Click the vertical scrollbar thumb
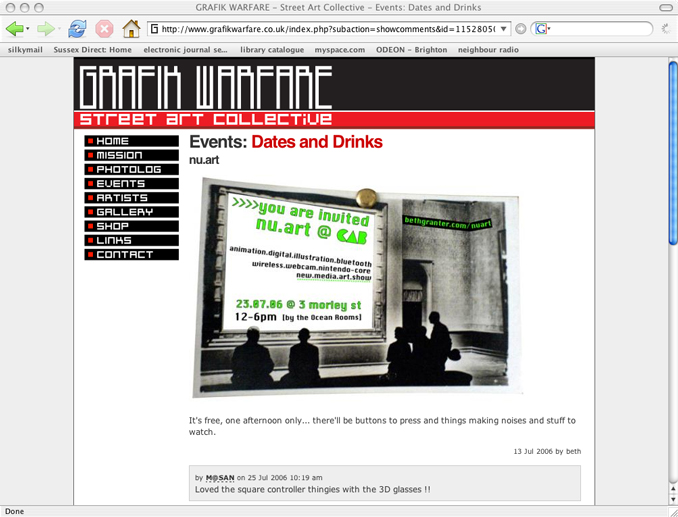 (673, 153)
